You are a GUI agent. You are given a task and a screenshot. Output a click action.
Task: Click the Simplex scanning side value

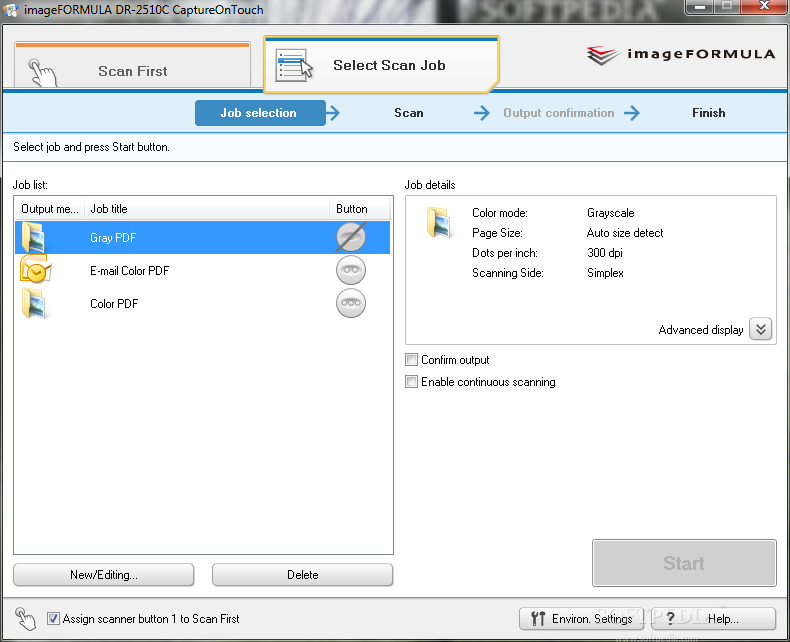coord(605,273)
